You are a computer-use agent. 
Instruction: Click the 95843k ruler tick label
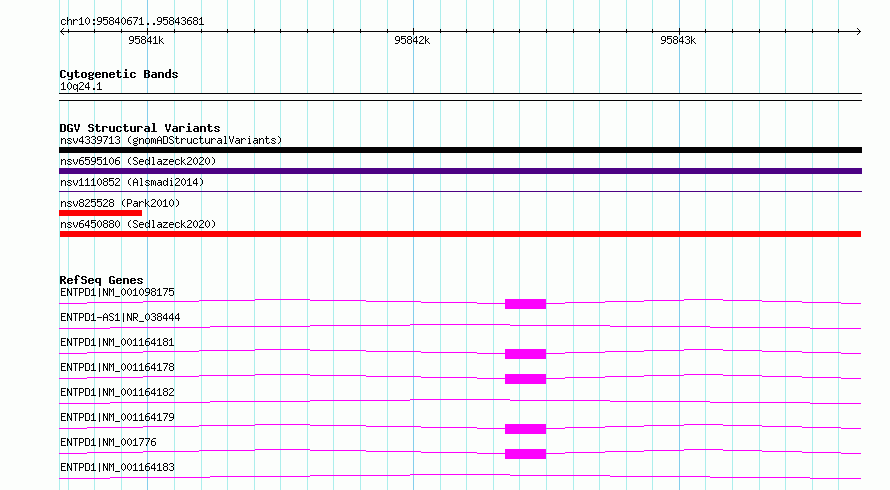click(678, 40)
